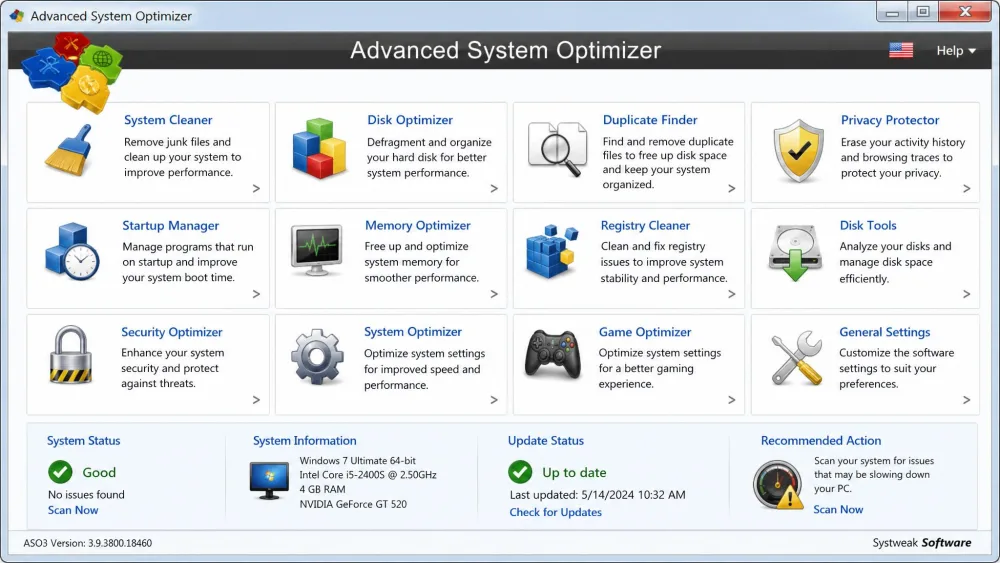Click the 4 GB RAM text

click(323, 489)
